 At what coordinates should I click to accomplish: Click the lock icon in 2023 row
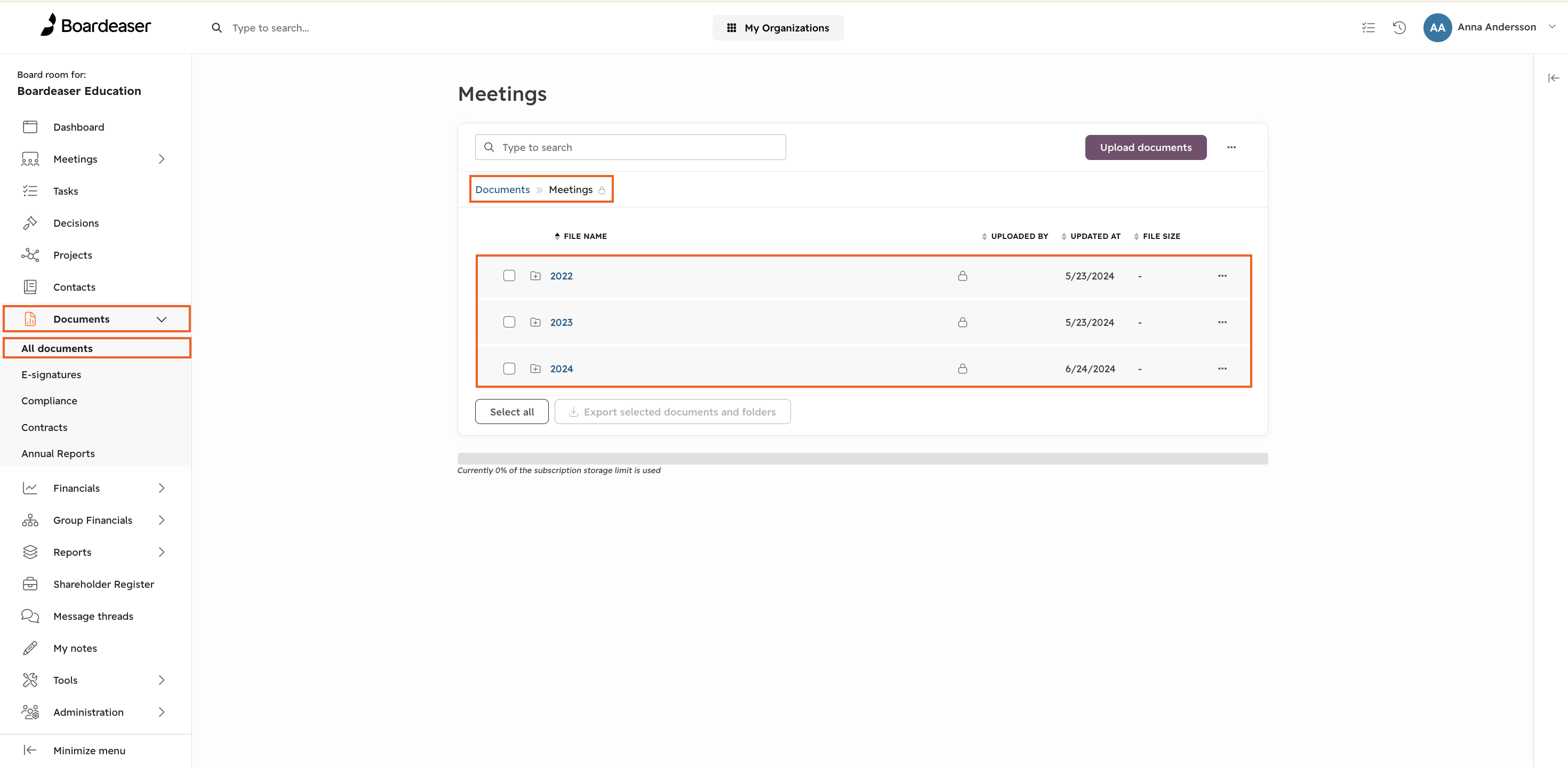(x=962, y=322)
